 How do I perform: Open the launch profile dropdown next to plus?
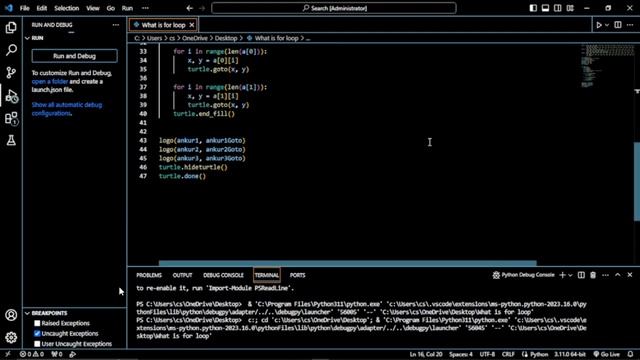click(570, 275)
